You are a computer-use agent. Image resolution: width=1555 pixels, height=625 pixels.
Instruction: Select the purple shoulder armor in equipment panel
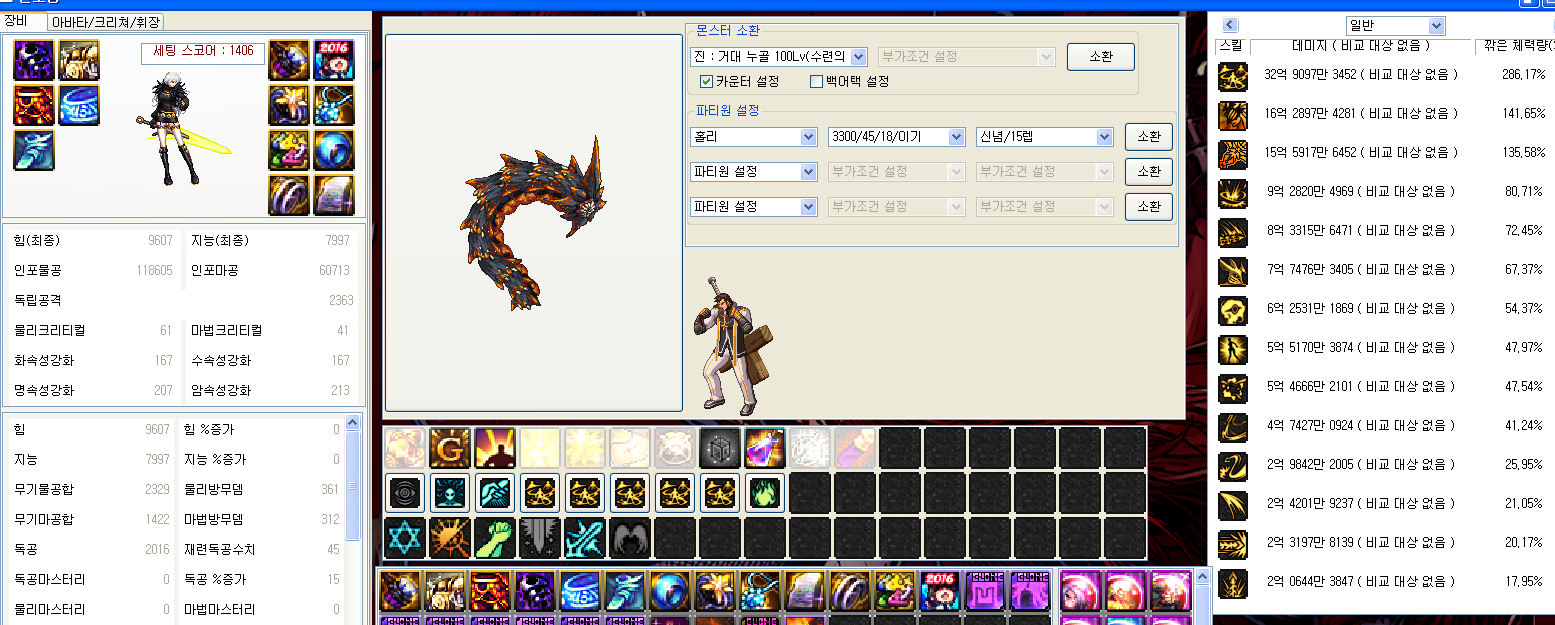(x=33, y=60)
